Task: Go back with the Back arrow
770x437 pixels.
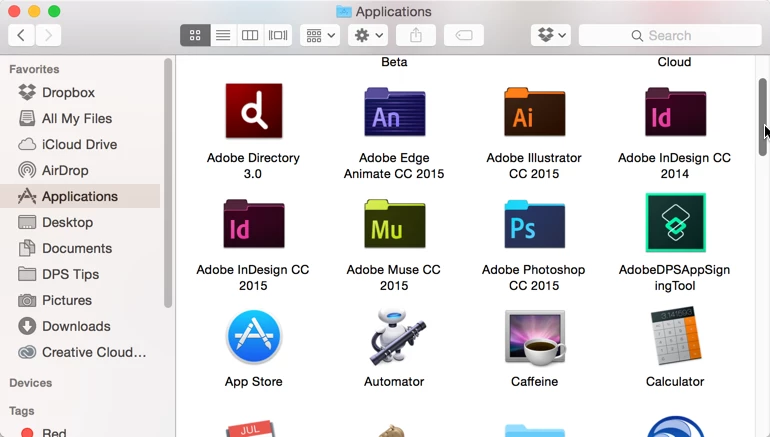Action: 21,35
